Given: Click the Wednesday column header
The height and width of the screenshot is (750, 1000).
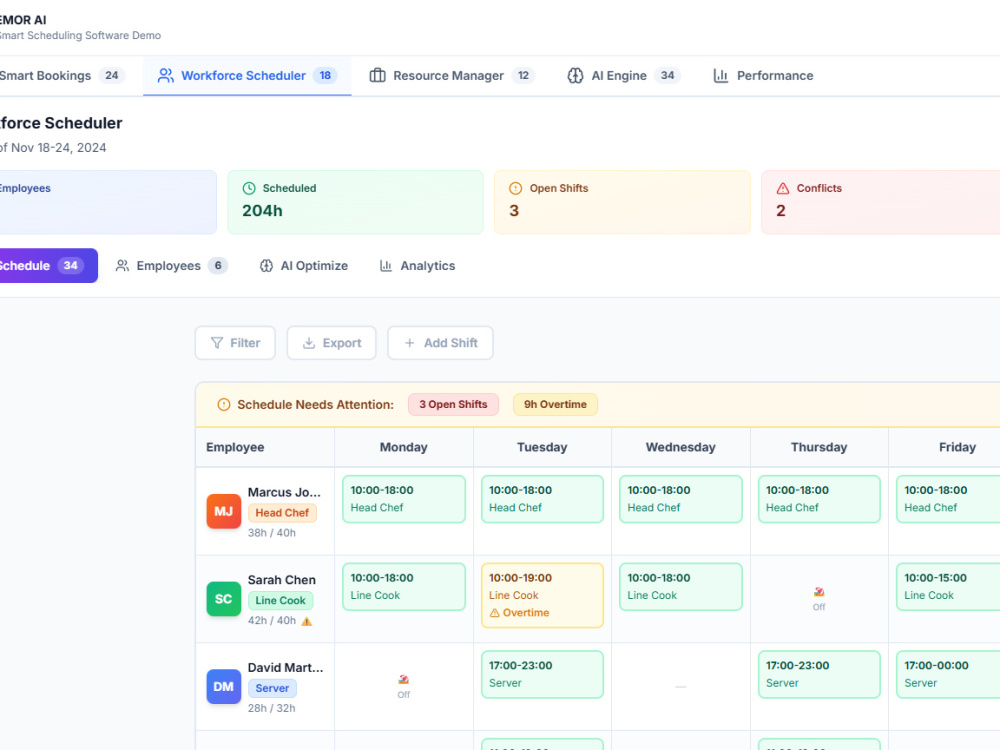Looking at the screenshot, I should click(680, 447).
